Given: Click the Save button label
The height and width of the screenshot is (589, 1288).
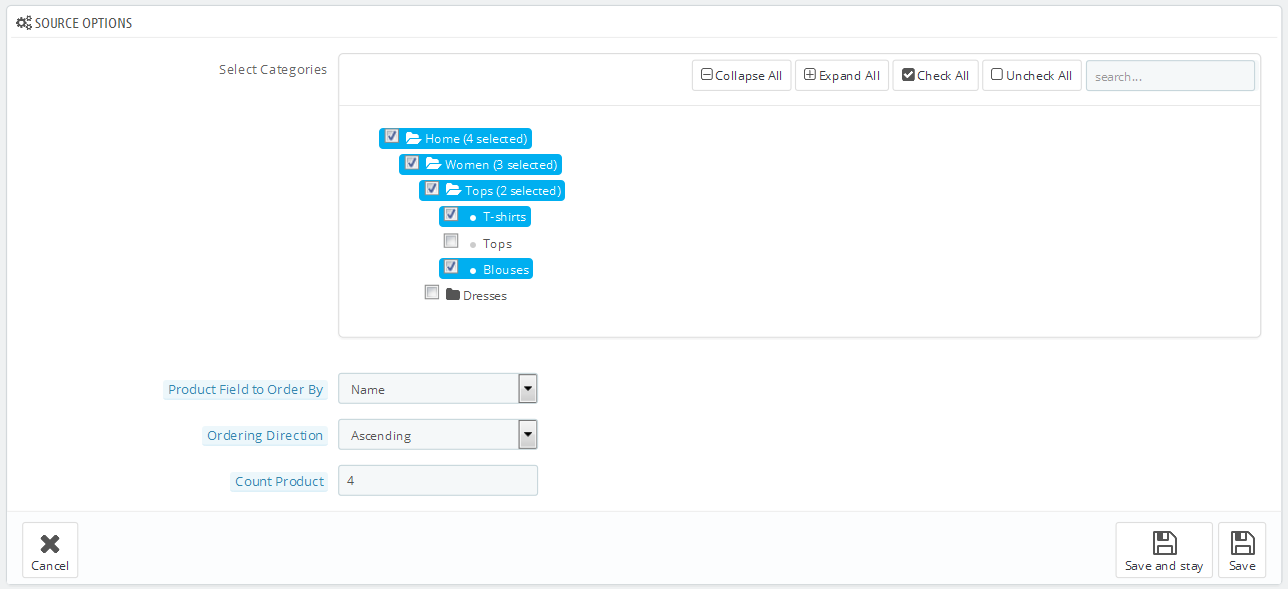Looking at the screenshot, I should 1242,566.
